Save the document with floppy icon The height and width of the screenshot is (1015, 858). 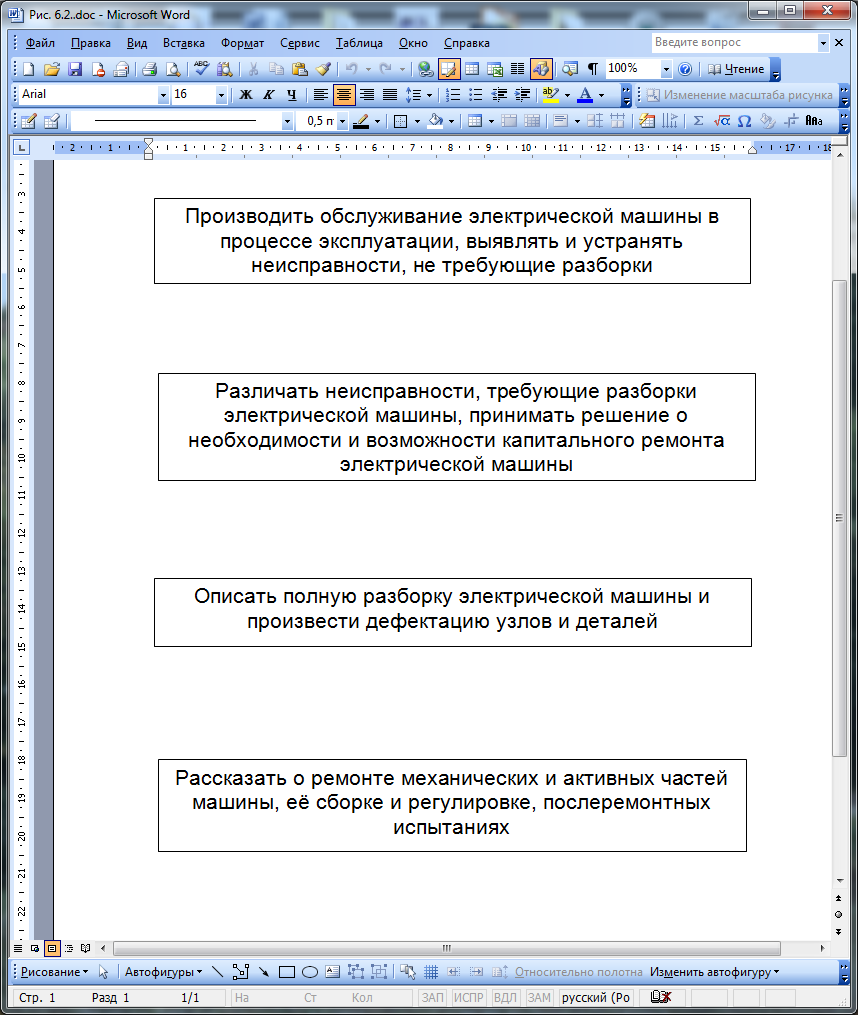click(75, 69)
